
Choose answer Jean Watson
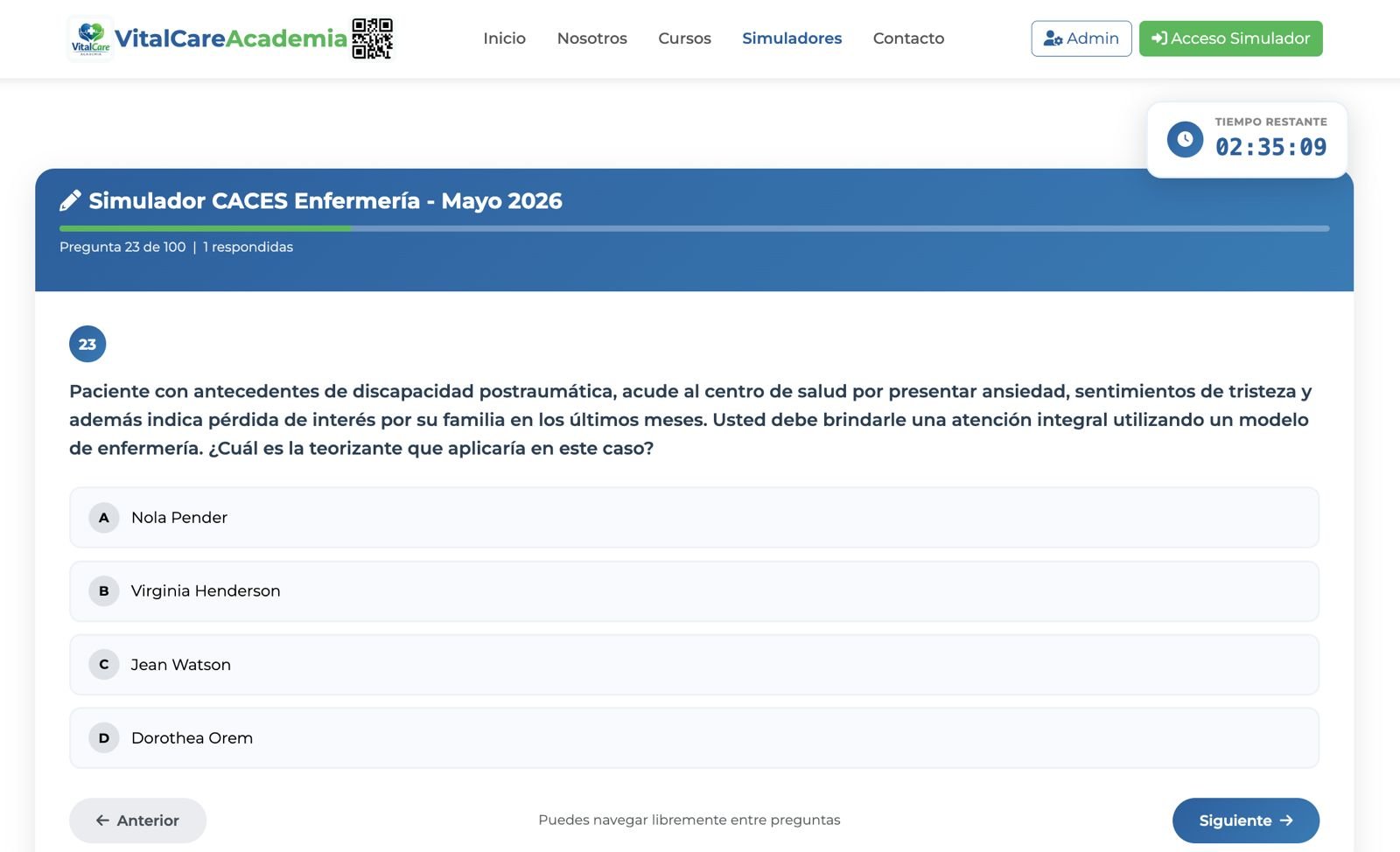click(x=694, y=665)
